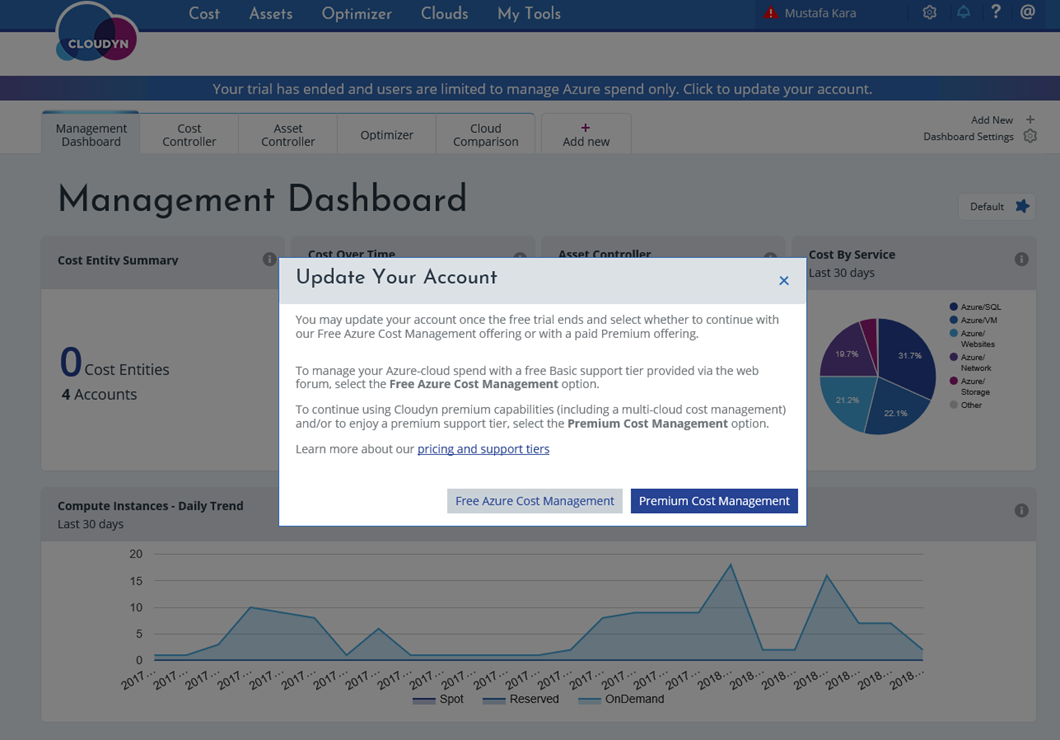Toggle Other legend entry

tap(966, 405)
